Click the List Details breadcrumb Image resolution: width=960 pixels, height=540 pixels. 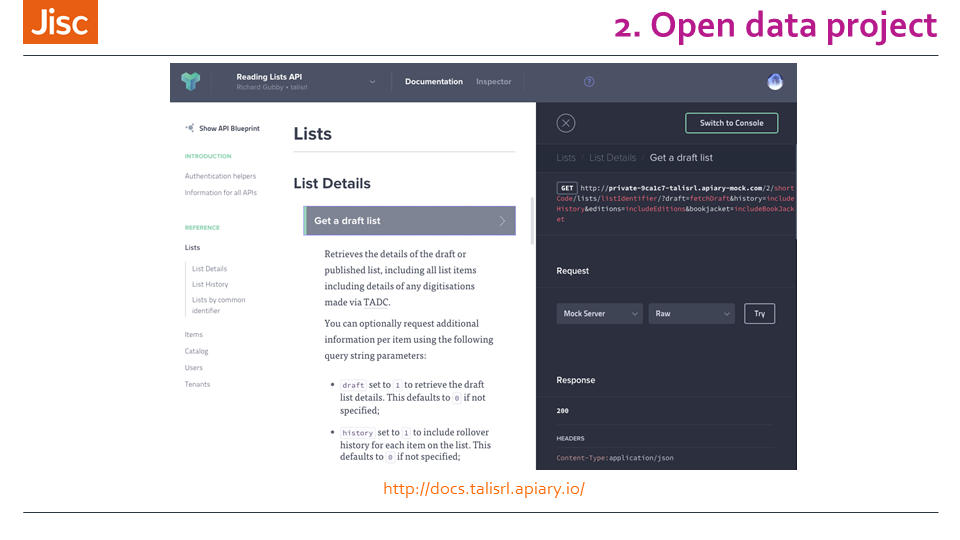[612, 158]
